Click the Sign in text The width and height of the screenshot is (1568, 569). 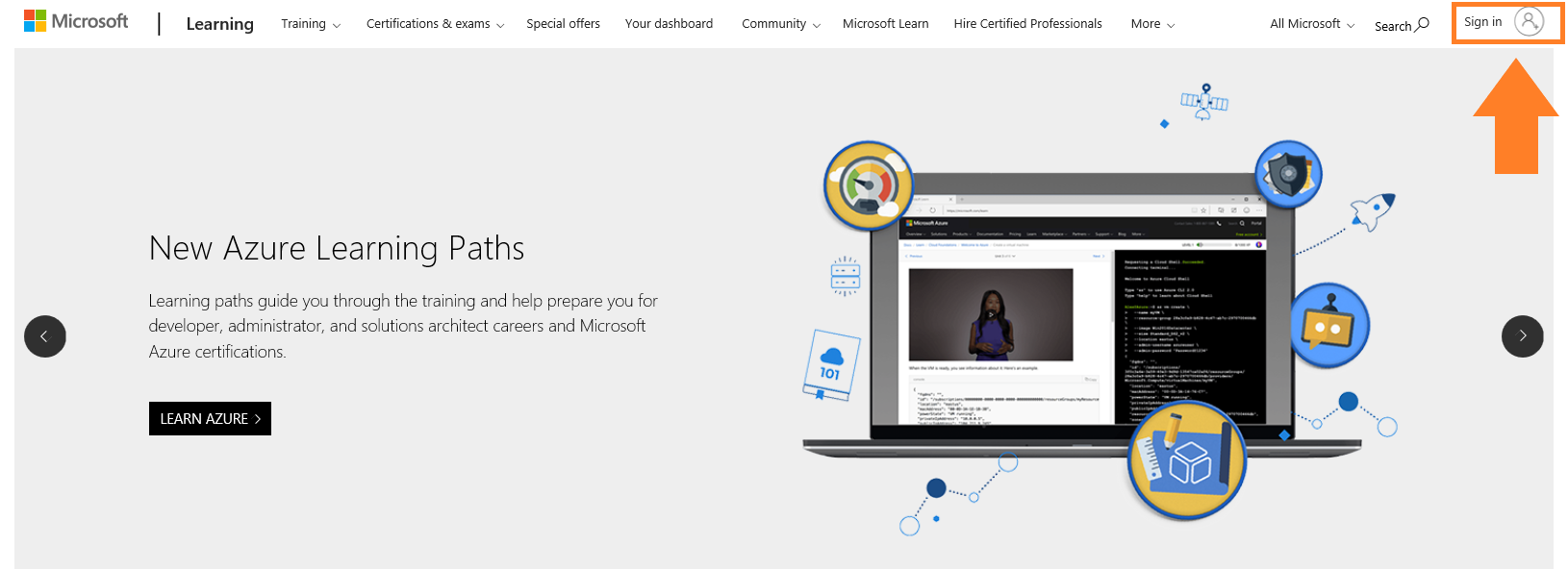1482,22
